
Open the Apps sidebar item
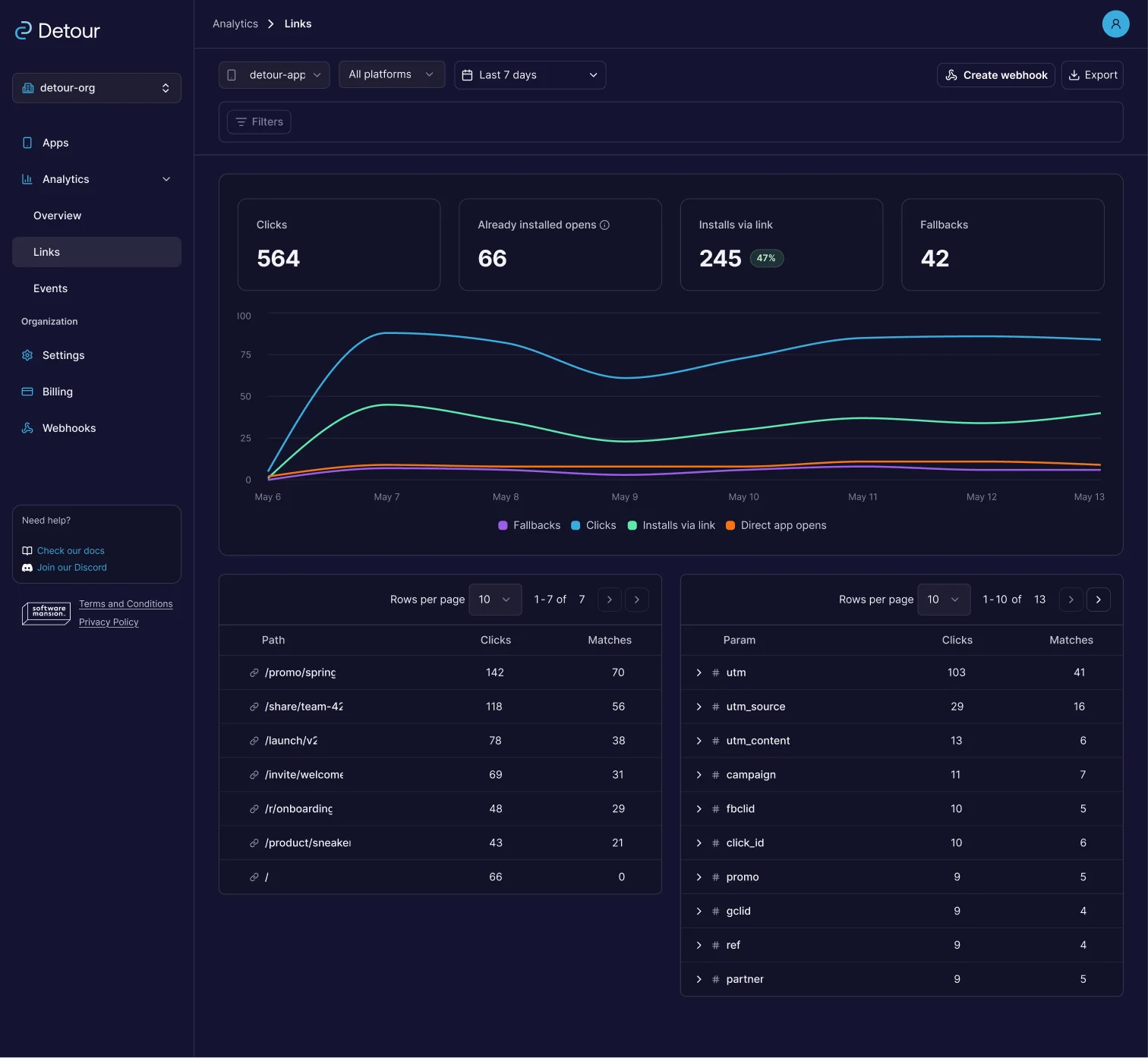click(96, 143)
